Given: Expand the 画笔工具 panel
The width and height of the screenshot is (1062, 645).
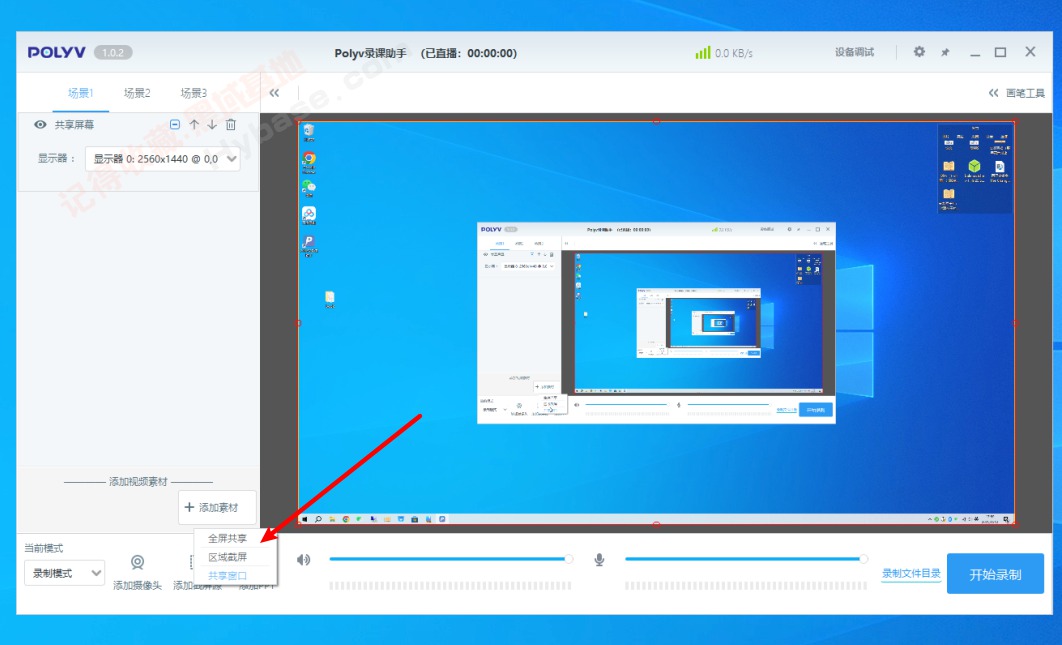Looking at the screenshot, I should point(1017,93).
